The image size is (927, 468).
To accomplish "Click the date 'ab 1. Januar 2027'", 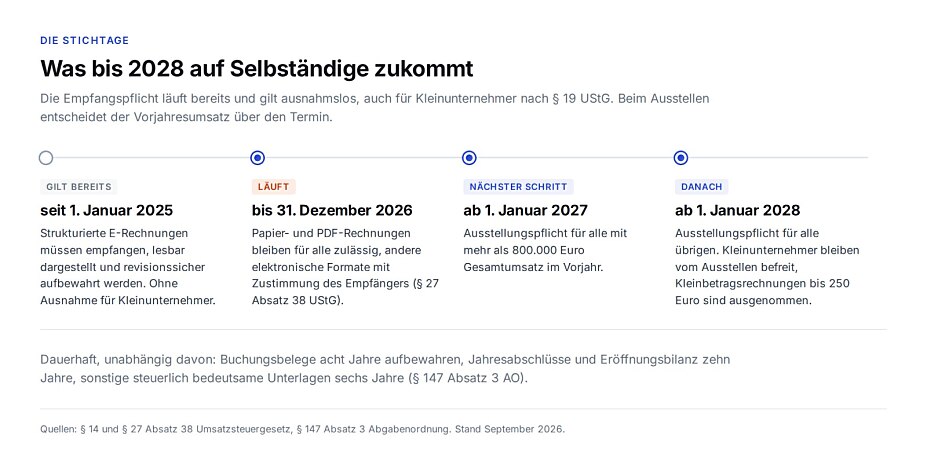I will [526, 210].
